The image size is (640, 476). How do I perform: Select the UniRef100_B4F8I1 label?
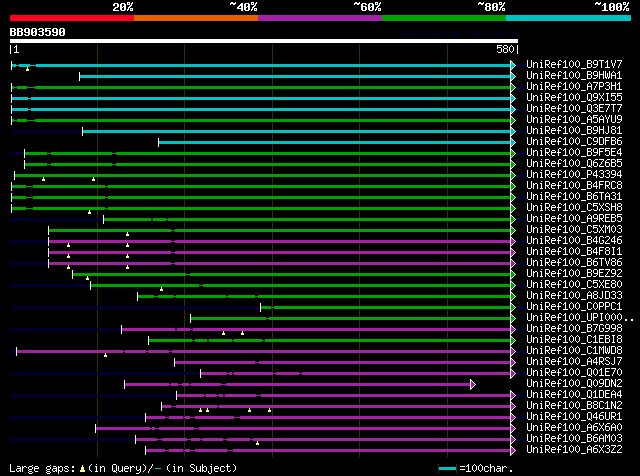pyautogui.click(x=574, y=252)
